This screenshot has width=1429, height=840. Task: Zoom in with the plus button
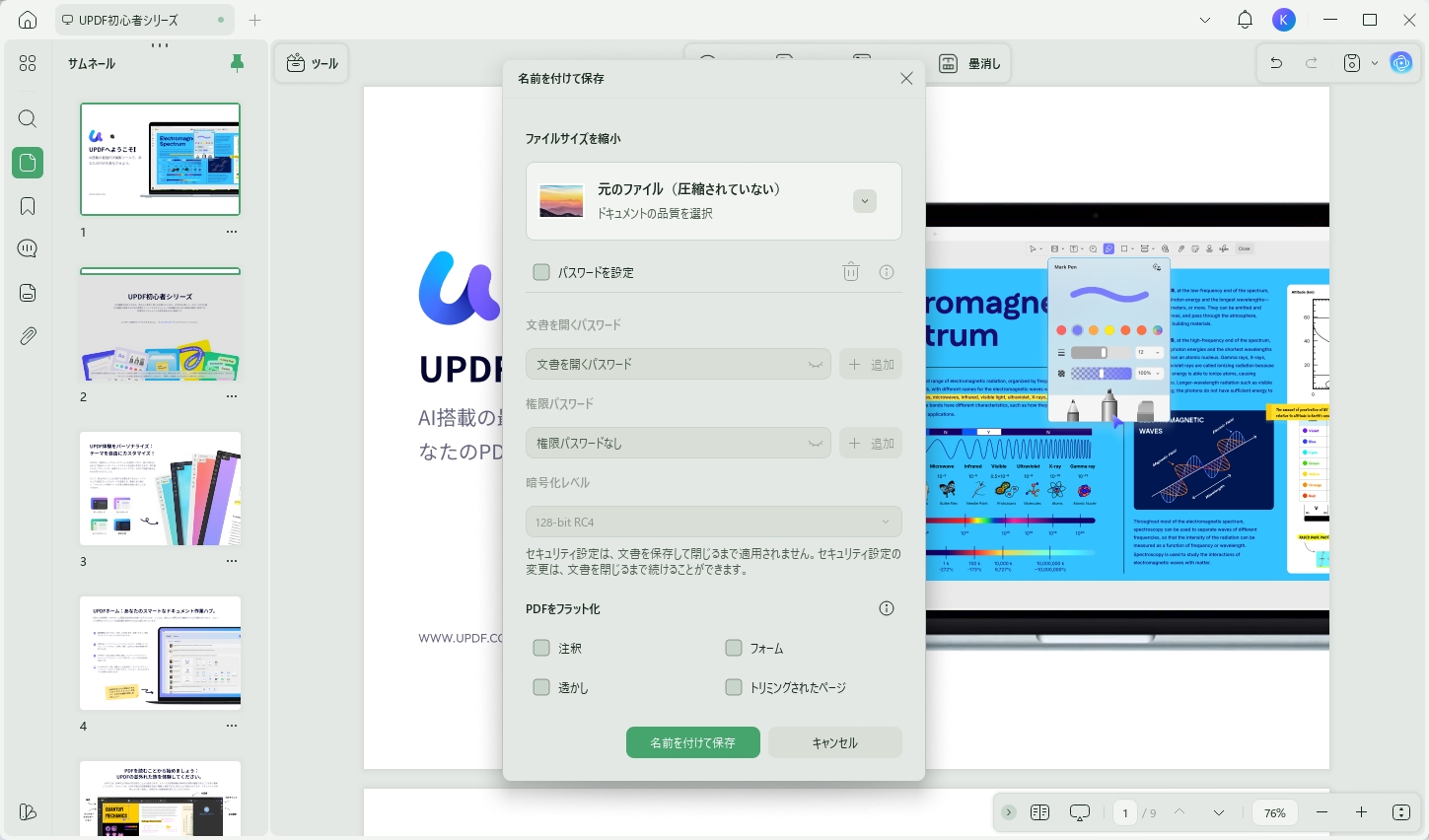pos(1361,812)
